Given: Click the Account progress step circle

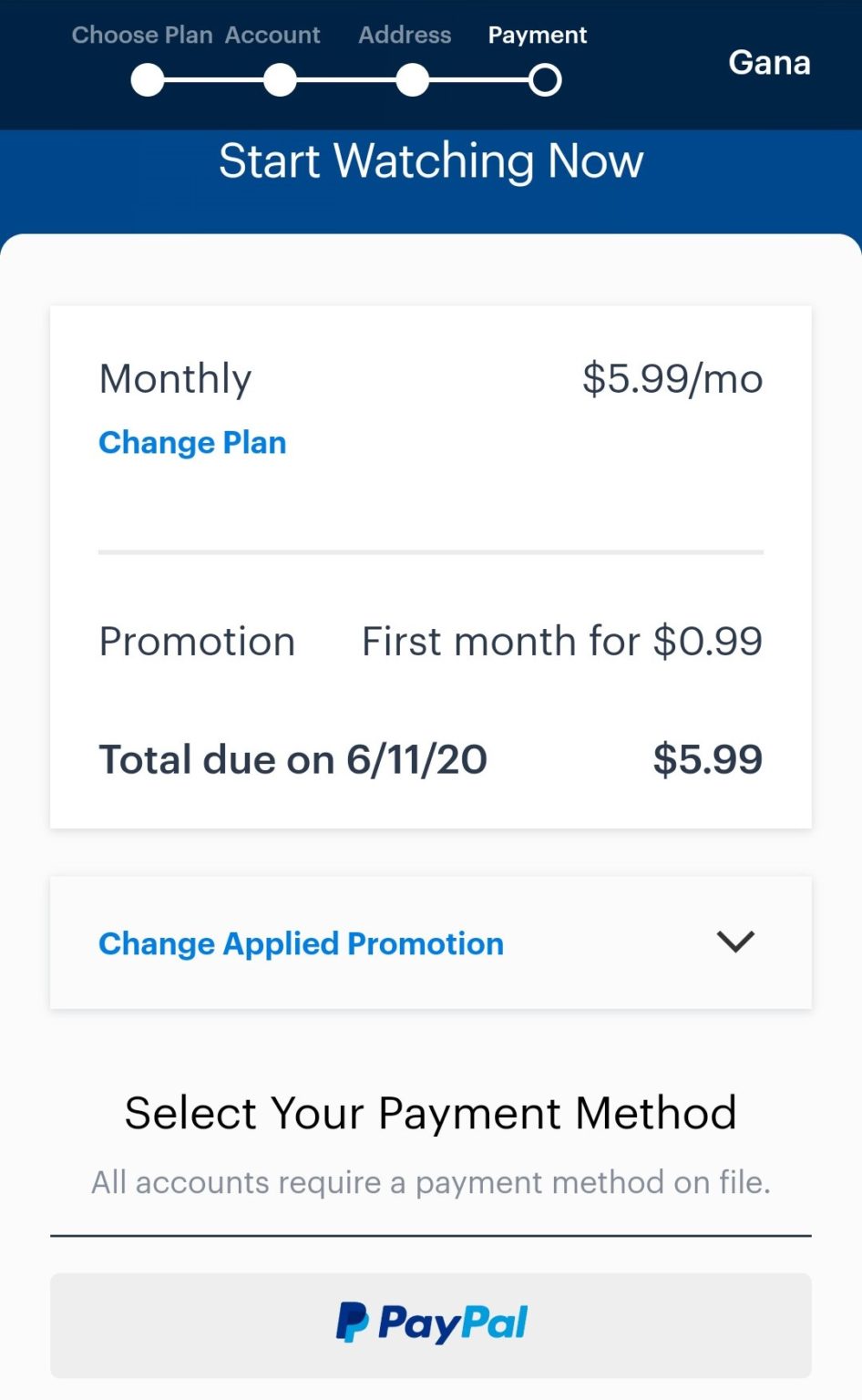Looking at the screenshot, I should (x=281, y=79).
